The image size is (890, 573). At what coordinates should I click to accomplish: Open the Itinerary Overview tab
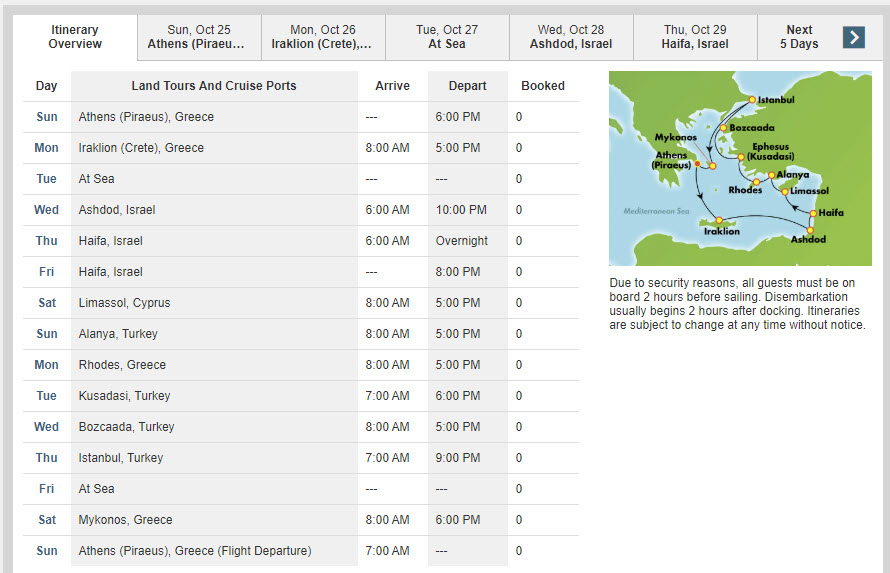tap(75, 37)
